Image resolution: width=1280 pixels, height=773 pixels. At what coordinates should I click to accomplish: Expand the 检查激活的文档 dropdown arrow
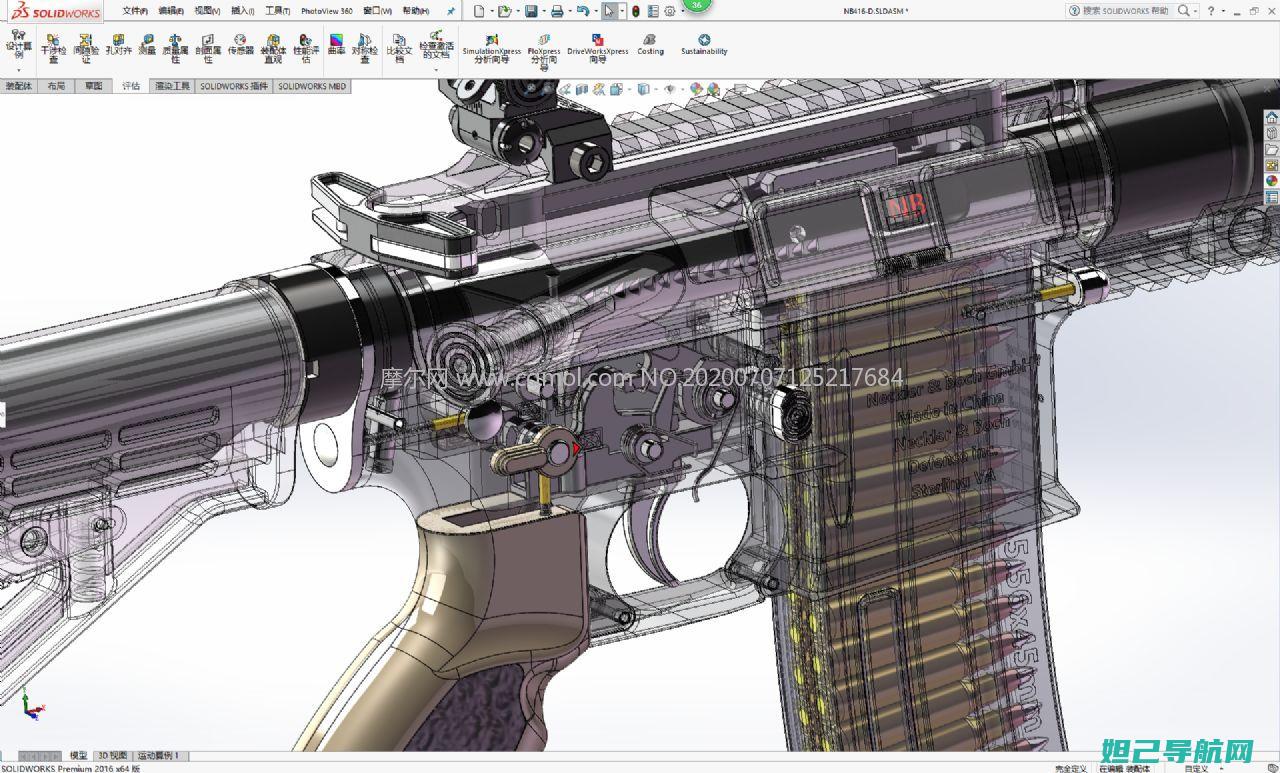pos(436,69)
